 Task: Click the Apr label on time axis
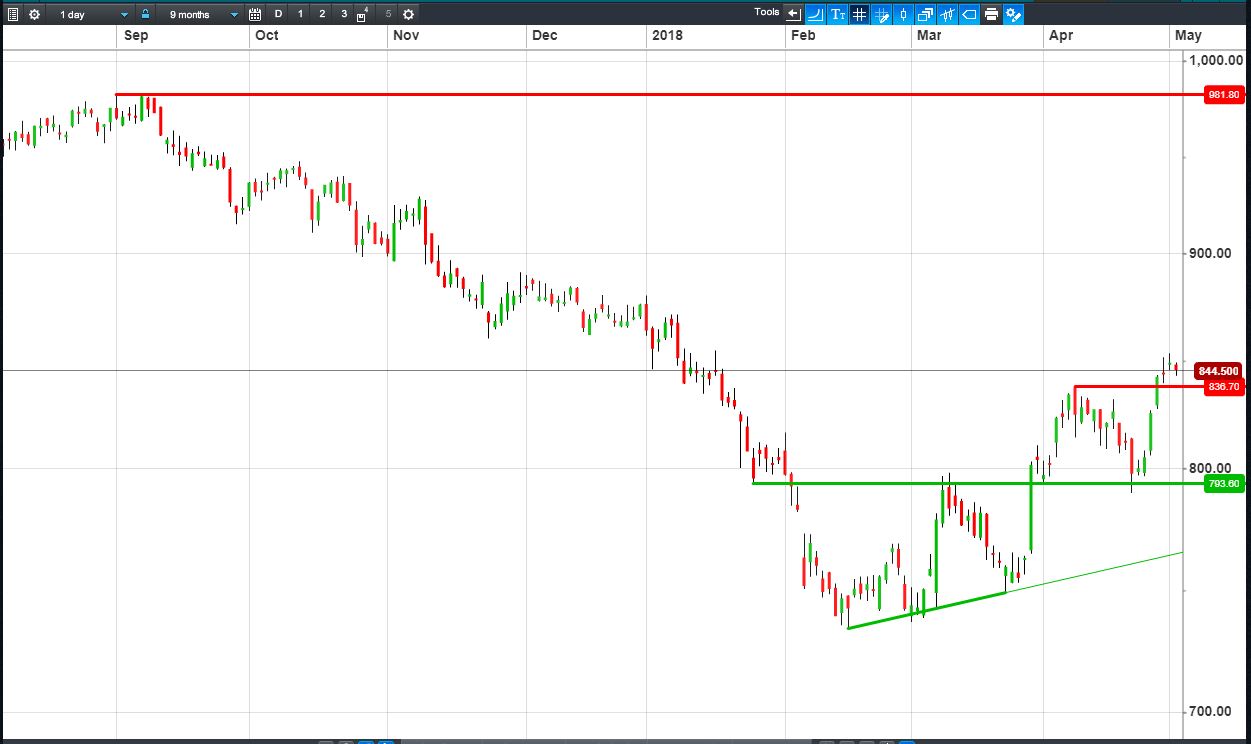(1061, 36)
